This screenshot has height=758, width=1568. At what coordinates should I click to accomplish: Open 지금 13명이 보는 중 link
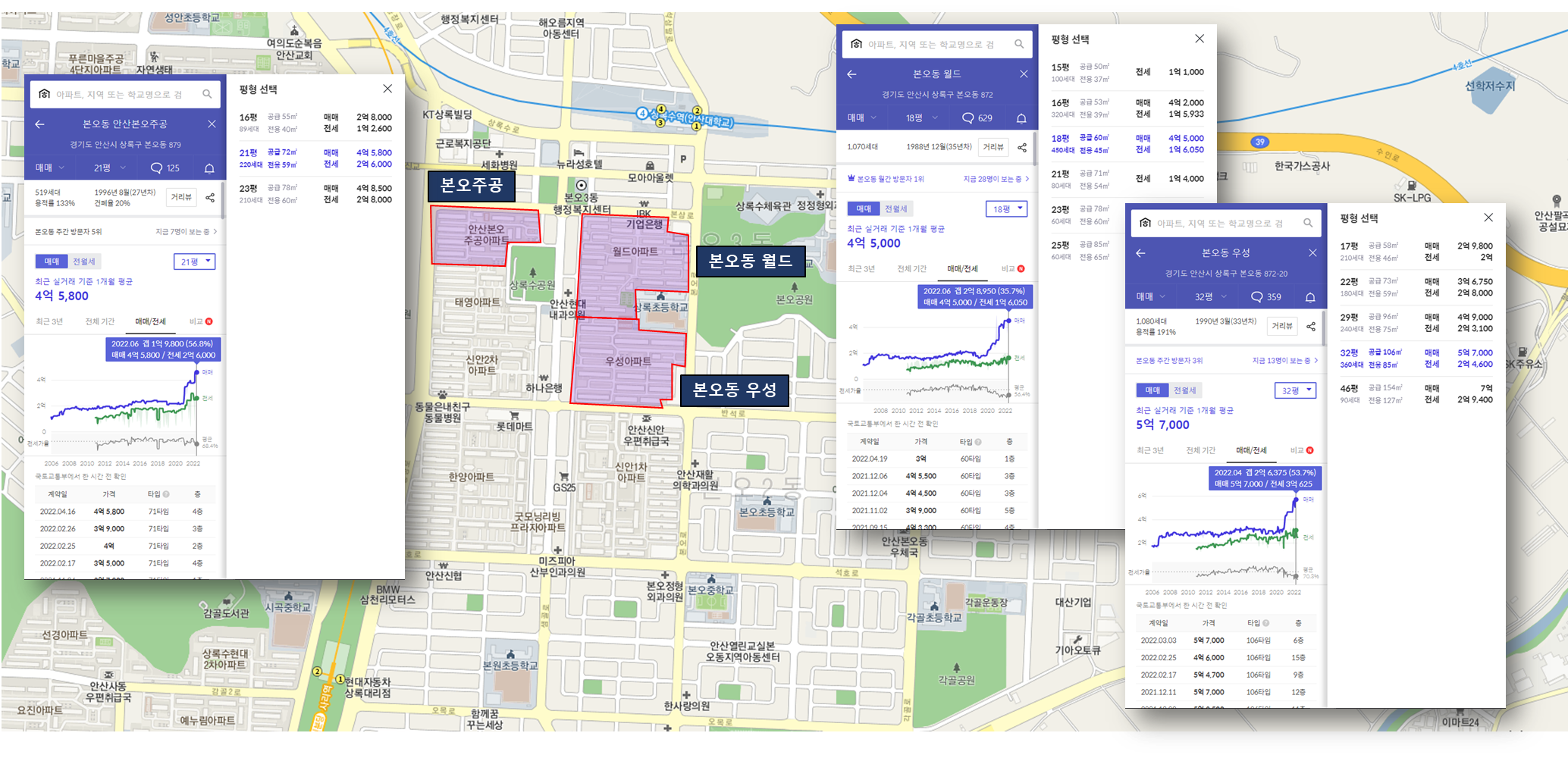point(1284,361)
